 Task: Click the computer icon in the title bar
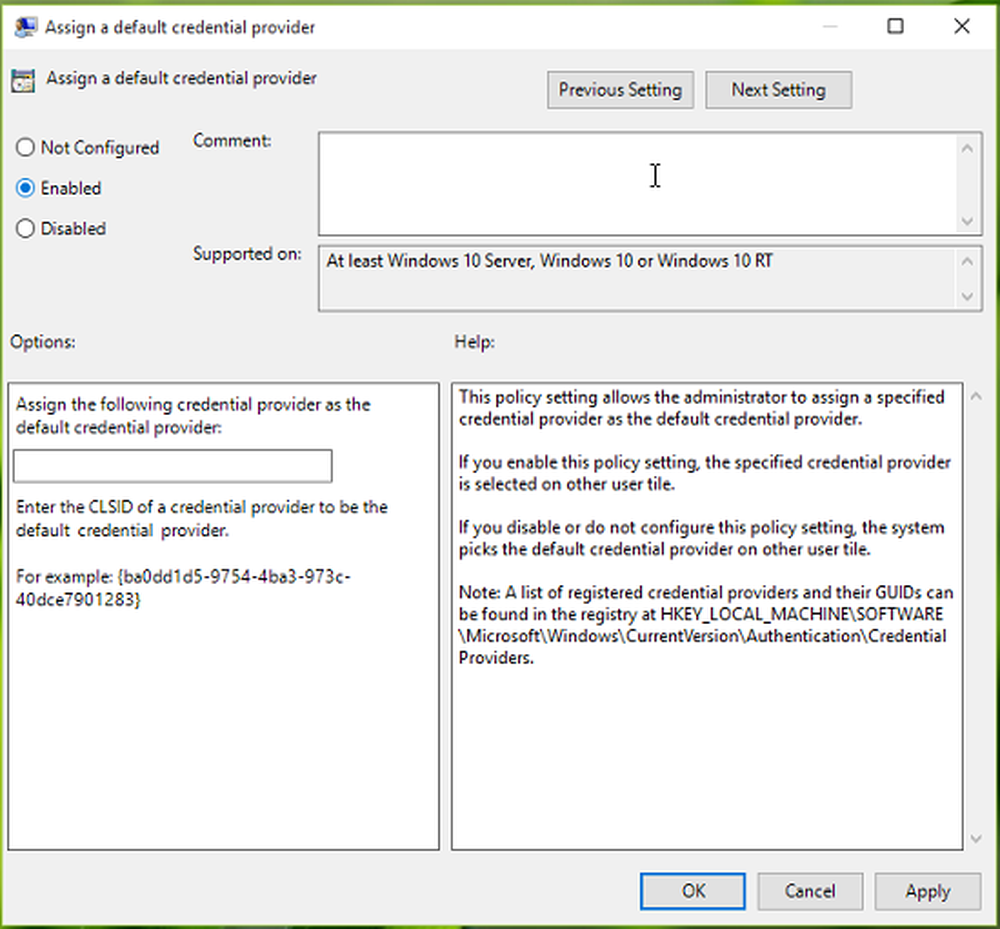coord(25,27)
